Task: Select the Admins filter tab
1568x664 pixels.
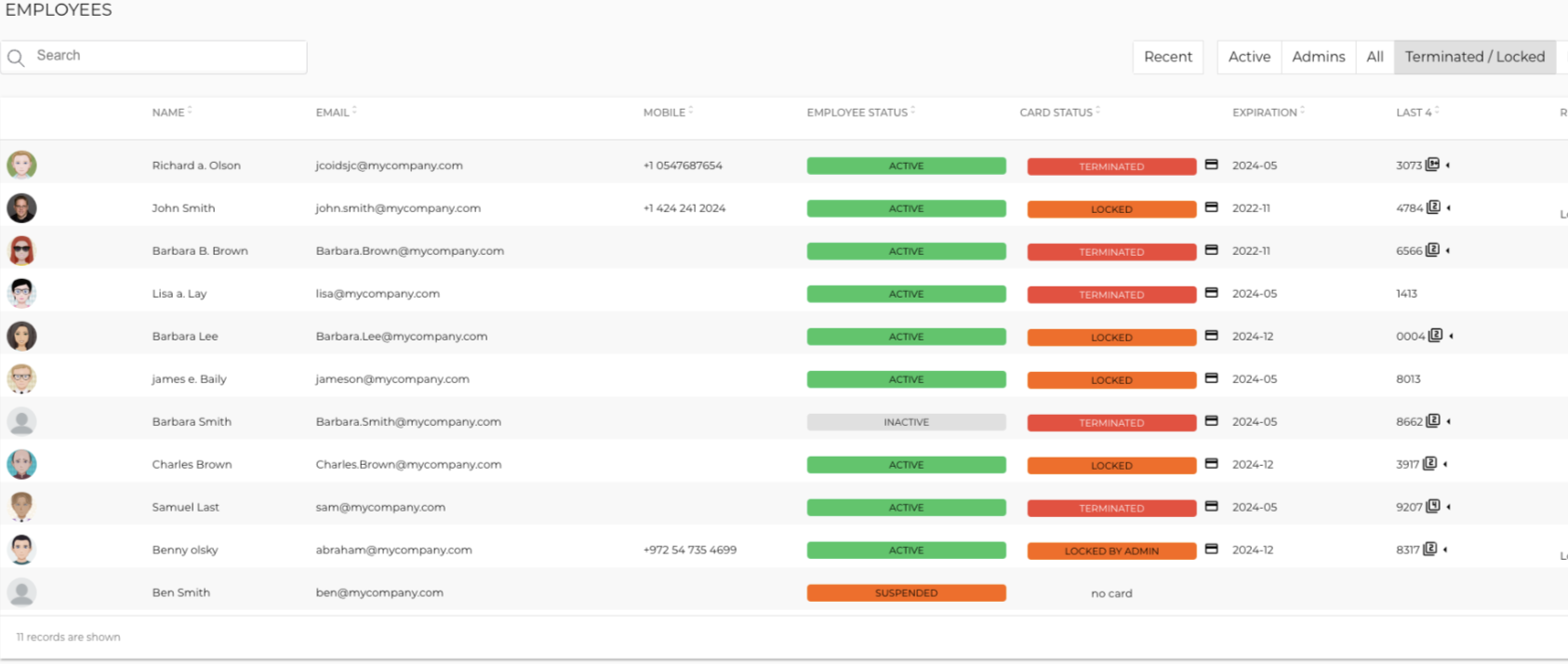Action: point(1319,57)
